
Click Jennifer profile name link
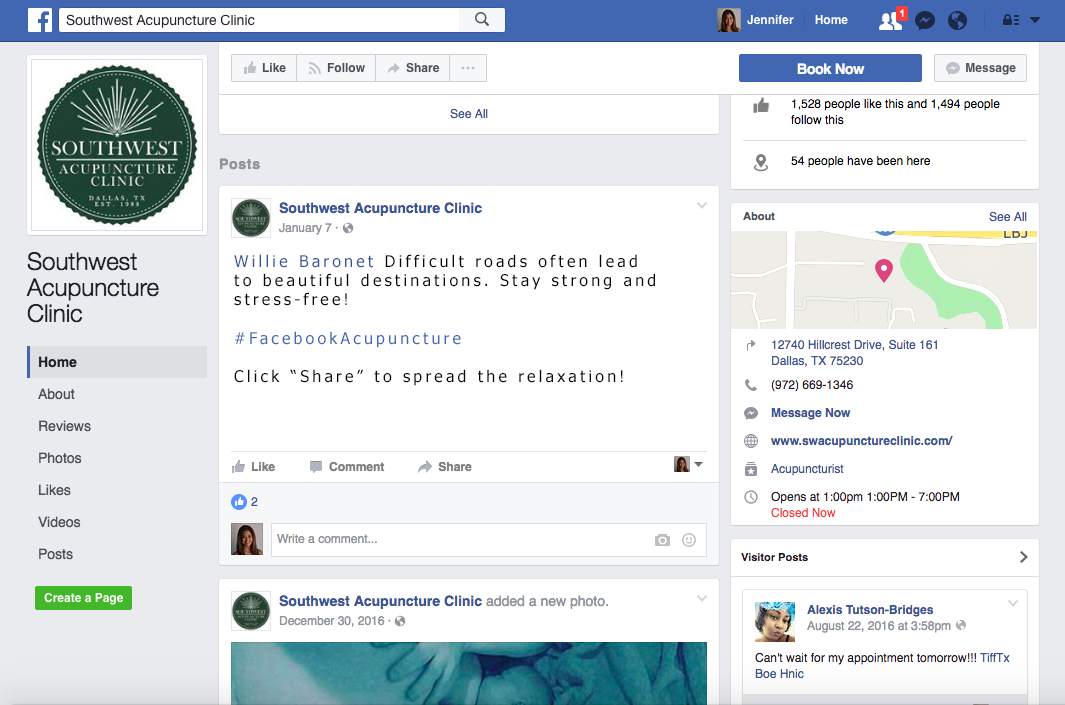point(770,20)
